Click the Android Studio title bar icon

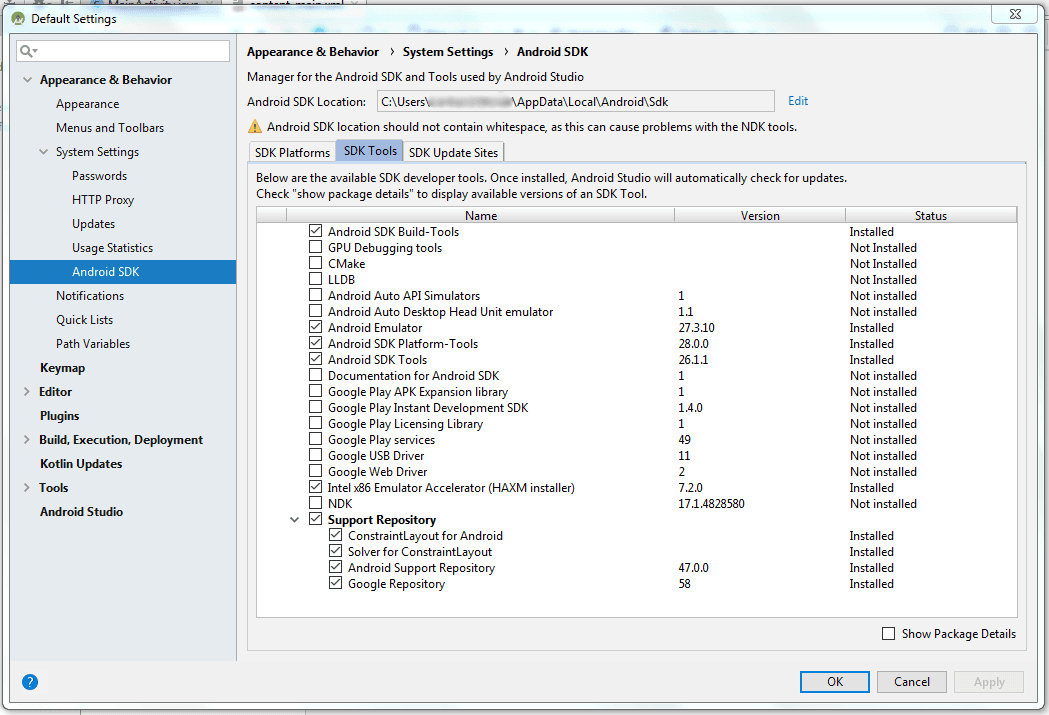pyautogui.click(x=18, y=18)
